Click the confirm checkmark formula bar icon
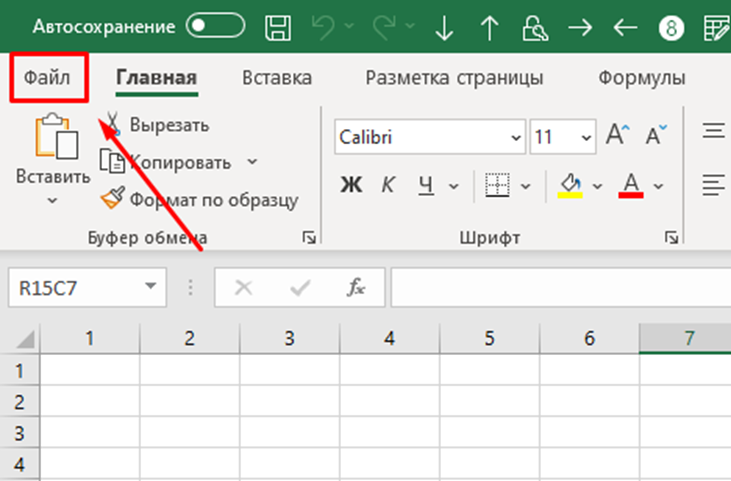The image size is (731, 481). pyautogui.click(x=300, y=288)
